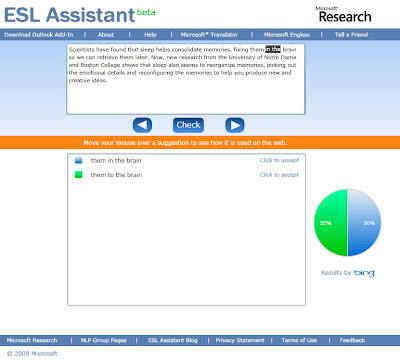Select the 'them to the brain' suggestion text
This screenshot has width=400, height=360.
(x=116, y=175)
